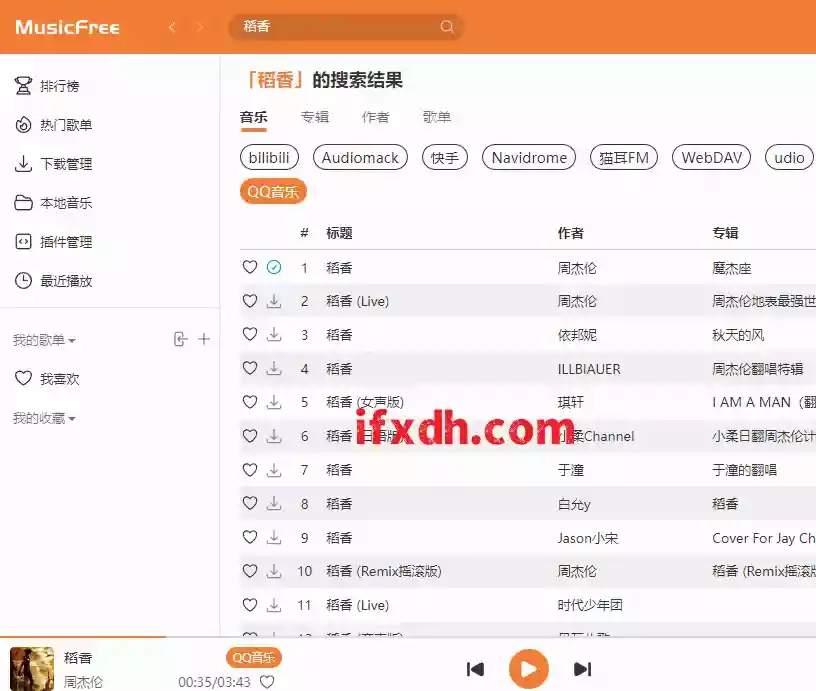Switch to the 歌单 playlists tab
The height and width of the screenshot is (691, 816).
[x=437, y=117]
